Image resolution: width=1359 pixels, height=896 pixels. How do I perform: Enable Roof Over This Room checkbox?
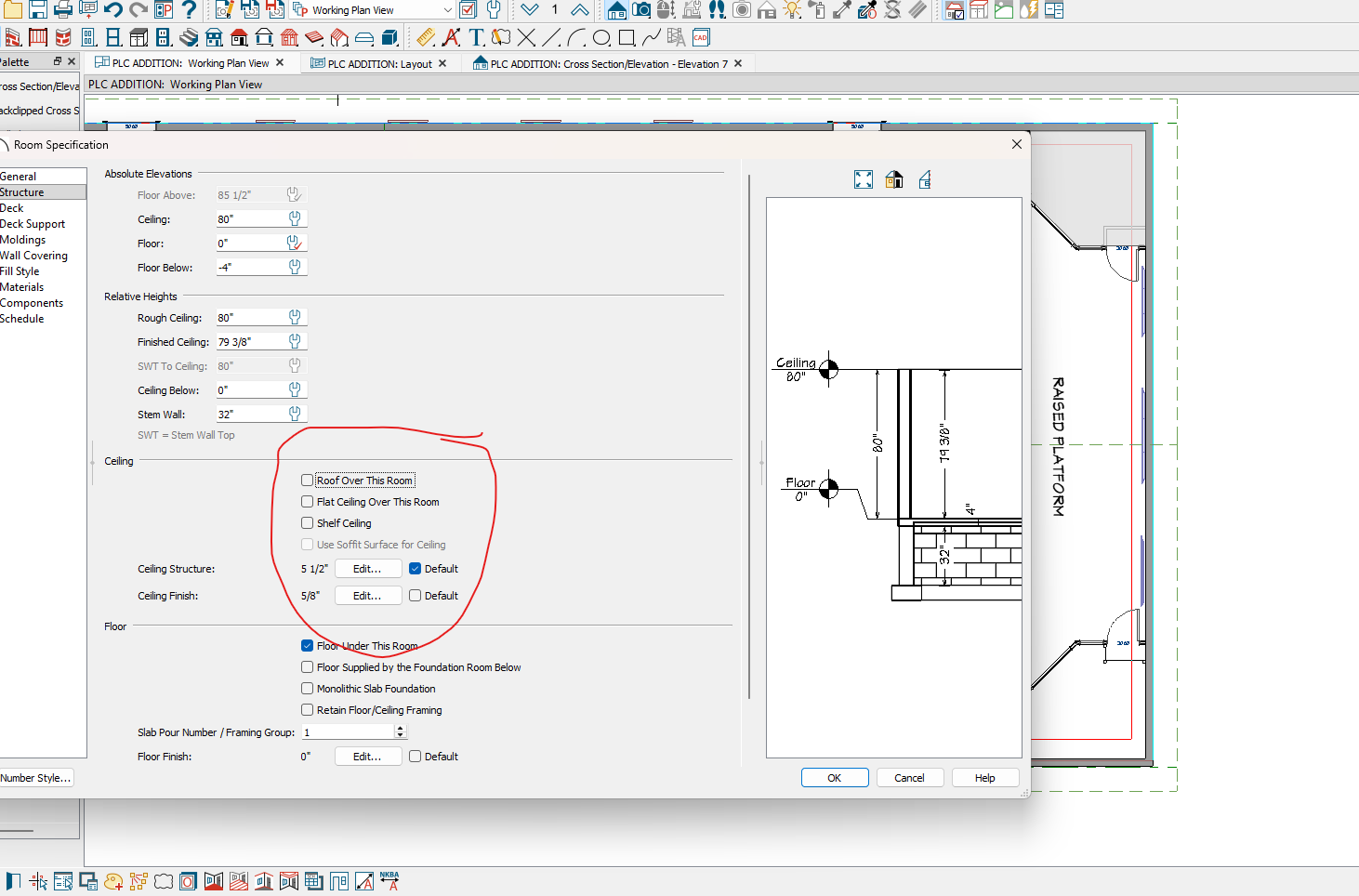pos(308,481)
